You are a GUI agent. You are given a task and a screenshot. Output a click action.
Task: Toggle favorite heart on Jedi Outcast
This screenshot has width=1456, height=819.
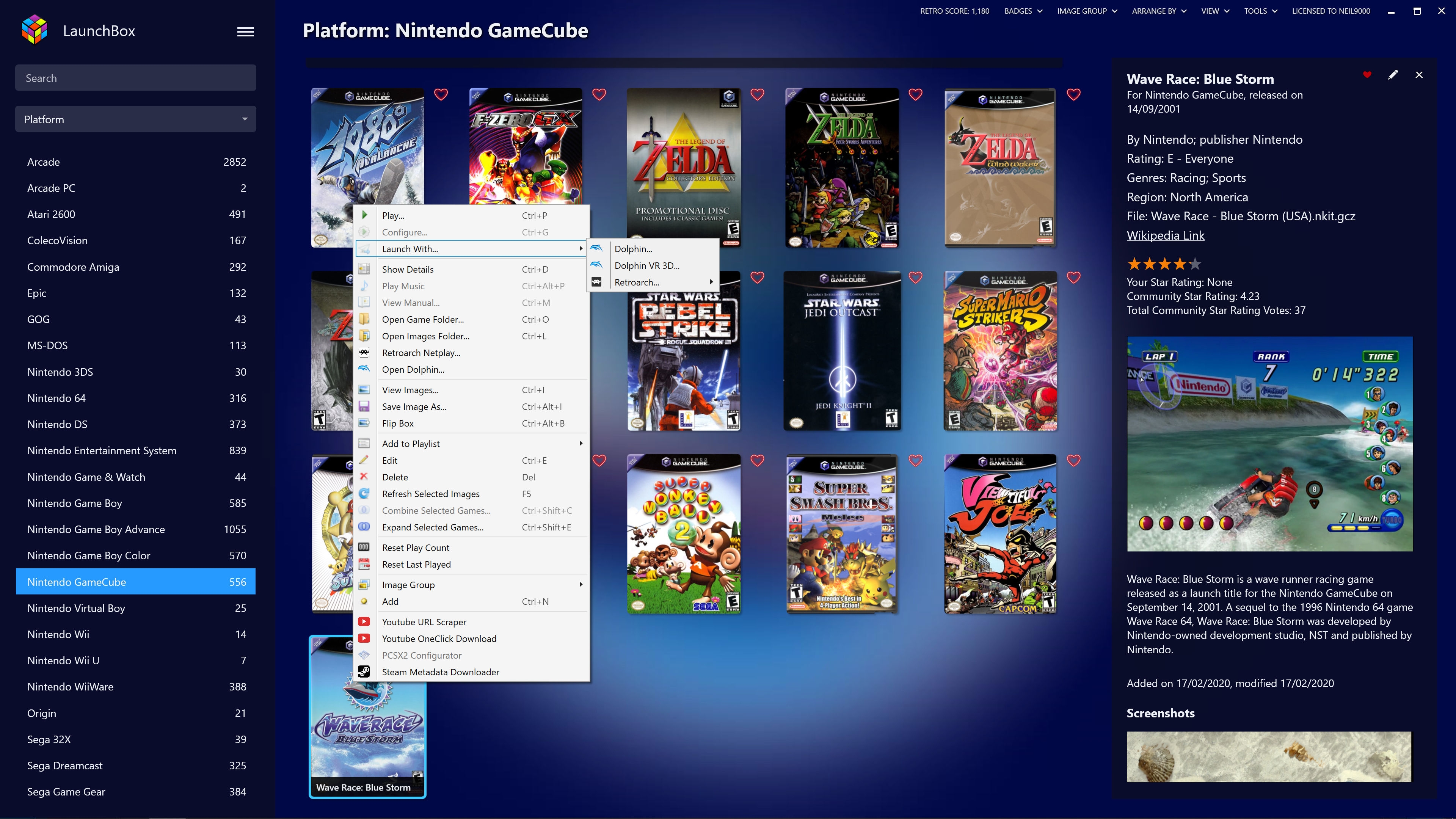[x=916, y=278]
